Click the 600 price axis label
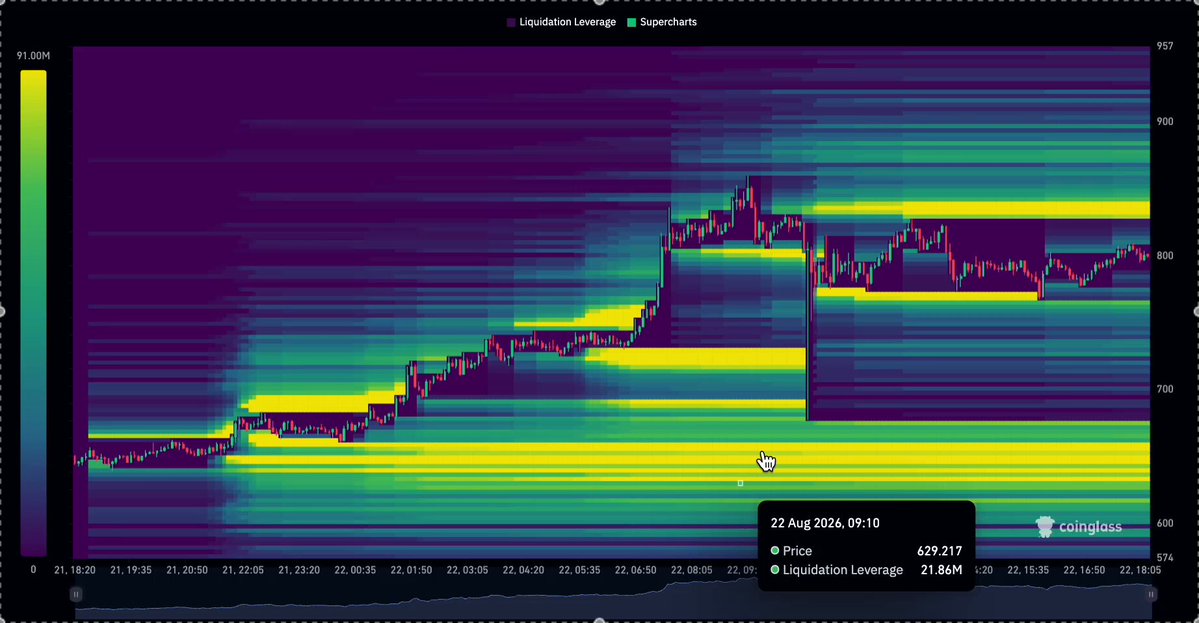Screen dimensions: 1199x623 [1165, 524]
